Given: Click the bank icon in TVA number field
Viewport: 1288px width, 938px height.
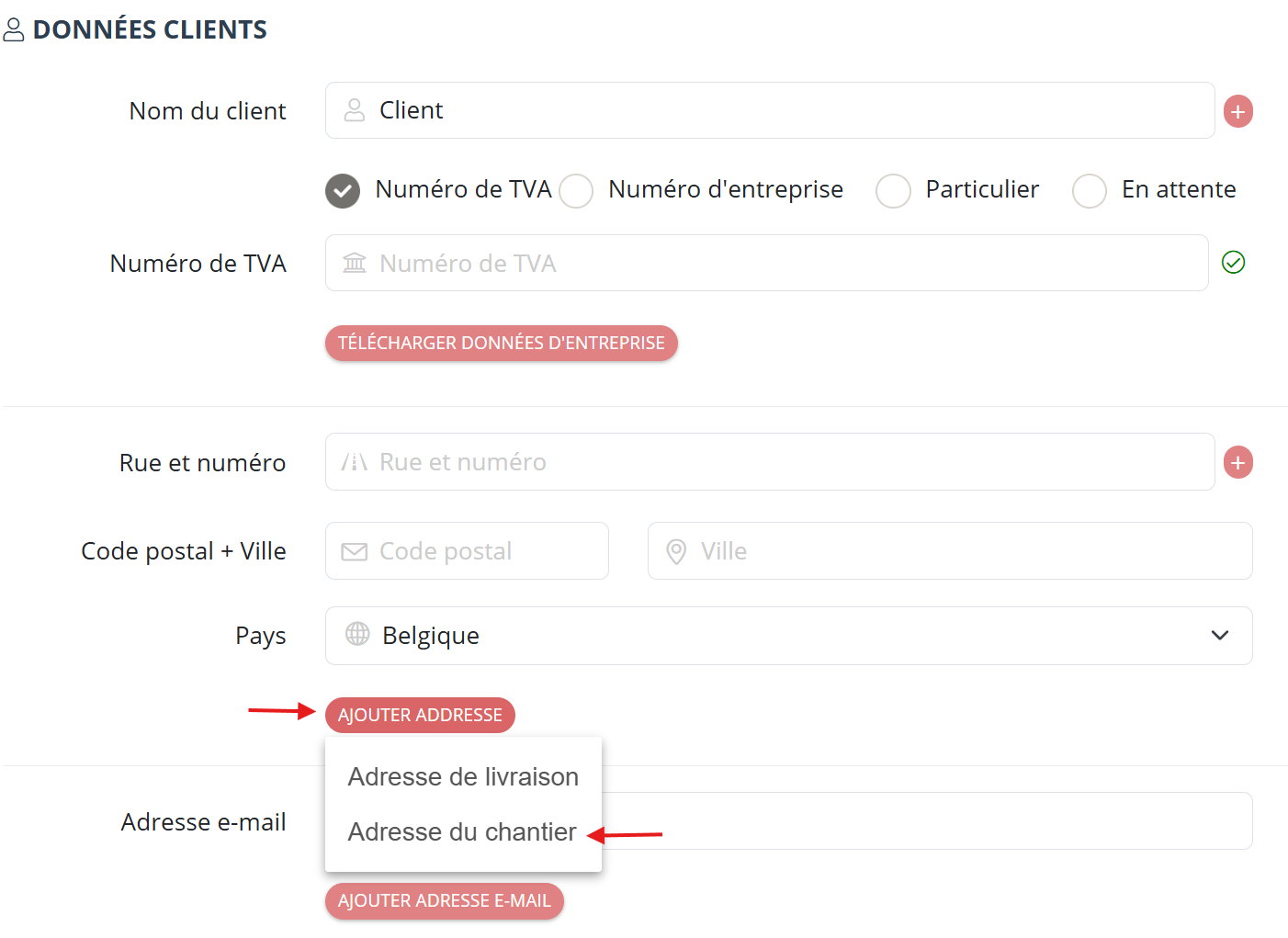Looking at the screenshot, I should click(355, 263).
